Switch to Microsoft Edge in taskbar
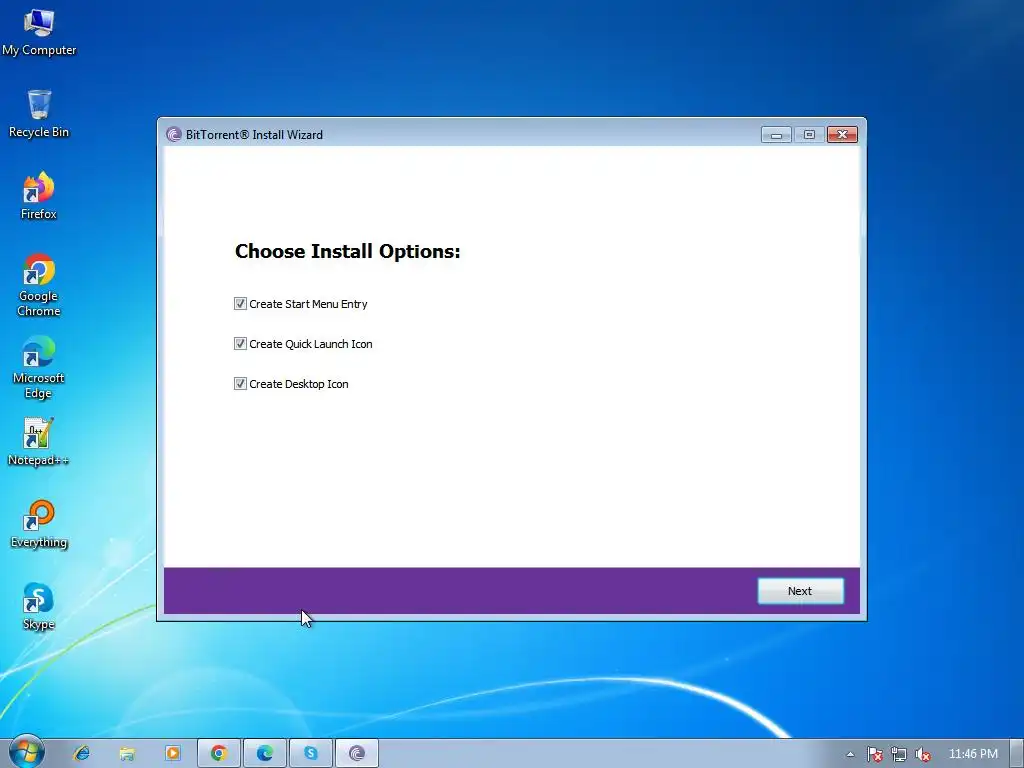Screen dimensions: 1024x768 264,753
